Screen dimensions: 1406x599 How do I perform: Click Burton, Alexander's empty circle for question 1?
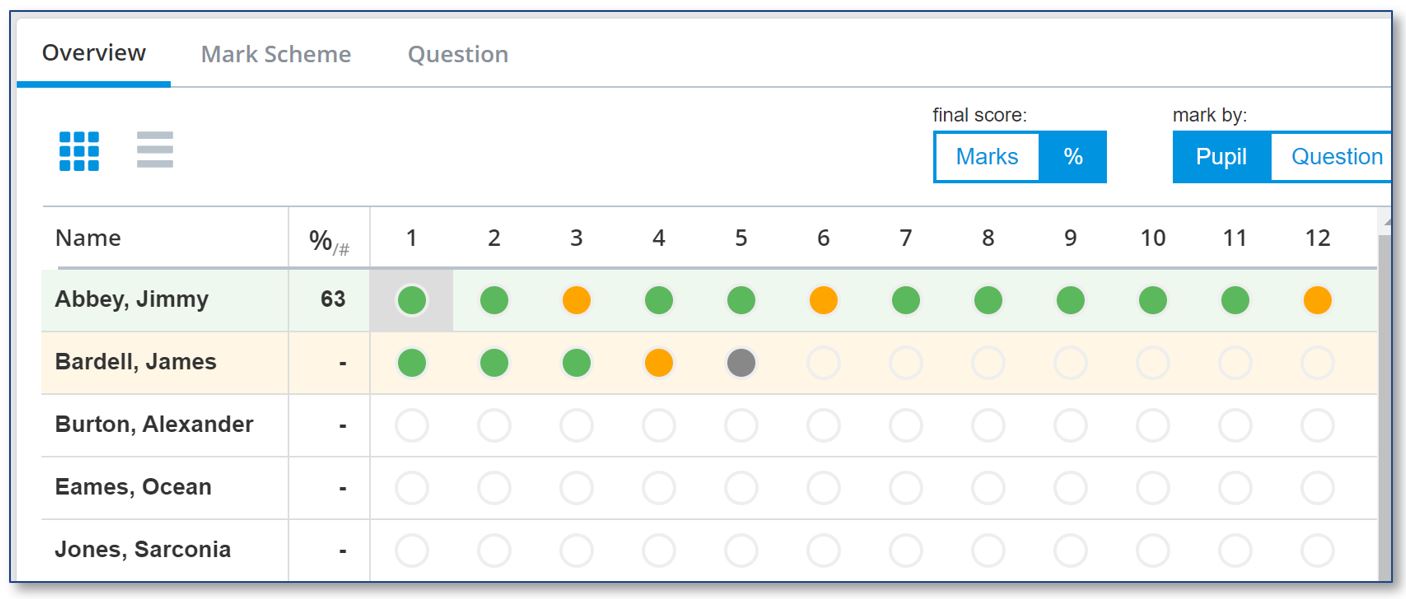[411, 426]
